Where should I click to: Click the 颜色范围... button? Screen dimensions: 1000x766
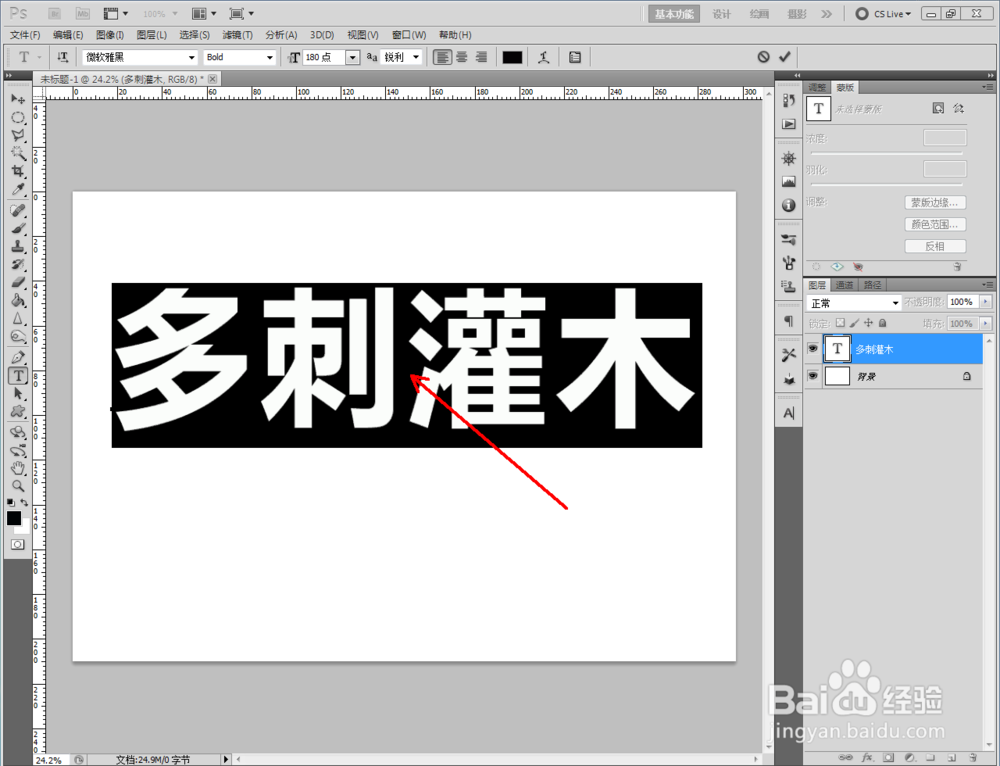935,224
